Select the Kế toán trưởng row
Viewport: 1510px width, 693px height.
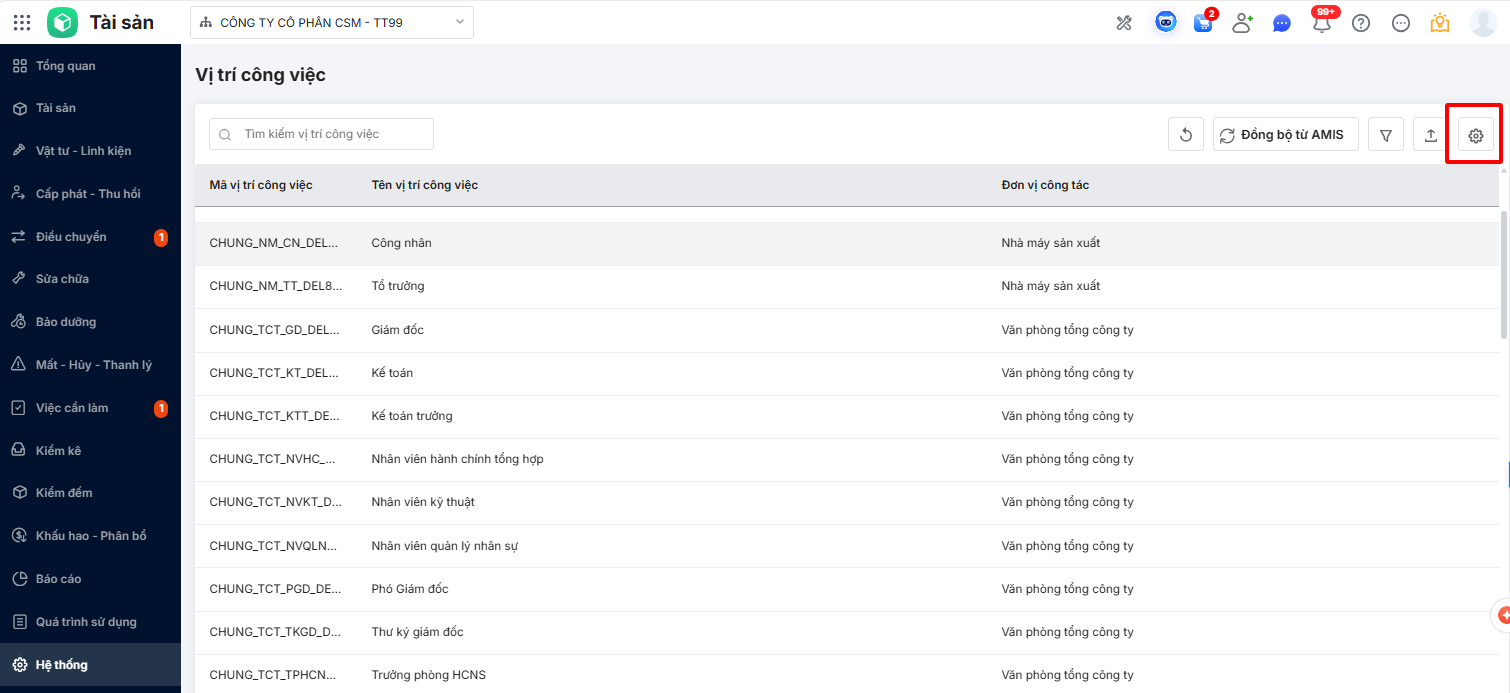coord(600,416)
